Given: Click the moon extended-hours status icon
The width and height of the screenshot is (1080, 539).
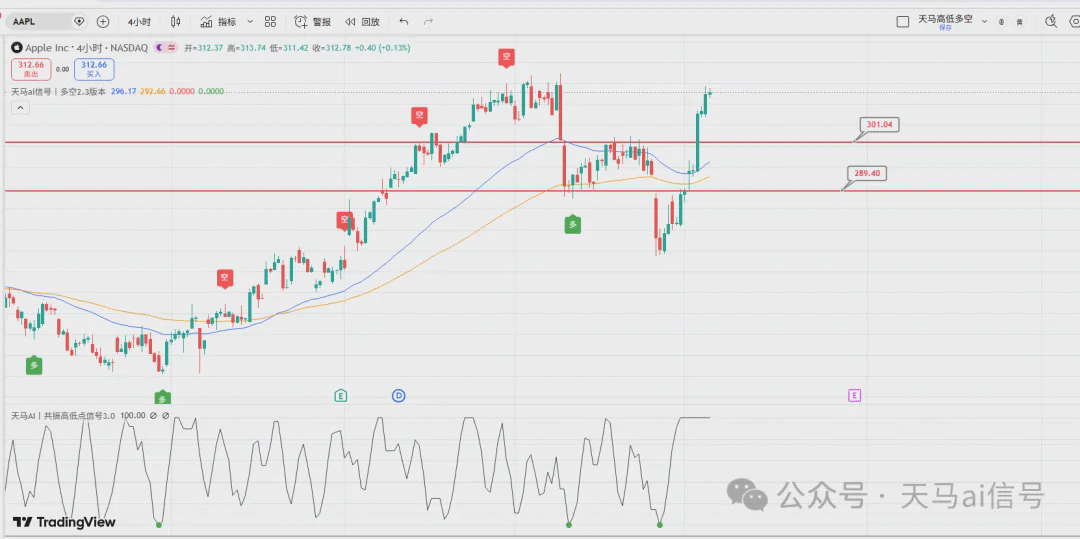Looking at the screenshot, I should click(x=159, y=47).
